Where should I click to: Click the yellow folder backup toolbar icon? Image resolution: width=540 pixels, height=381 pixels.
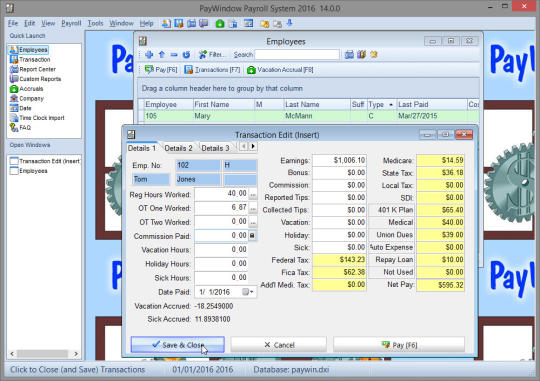click(x=264, y=23)
